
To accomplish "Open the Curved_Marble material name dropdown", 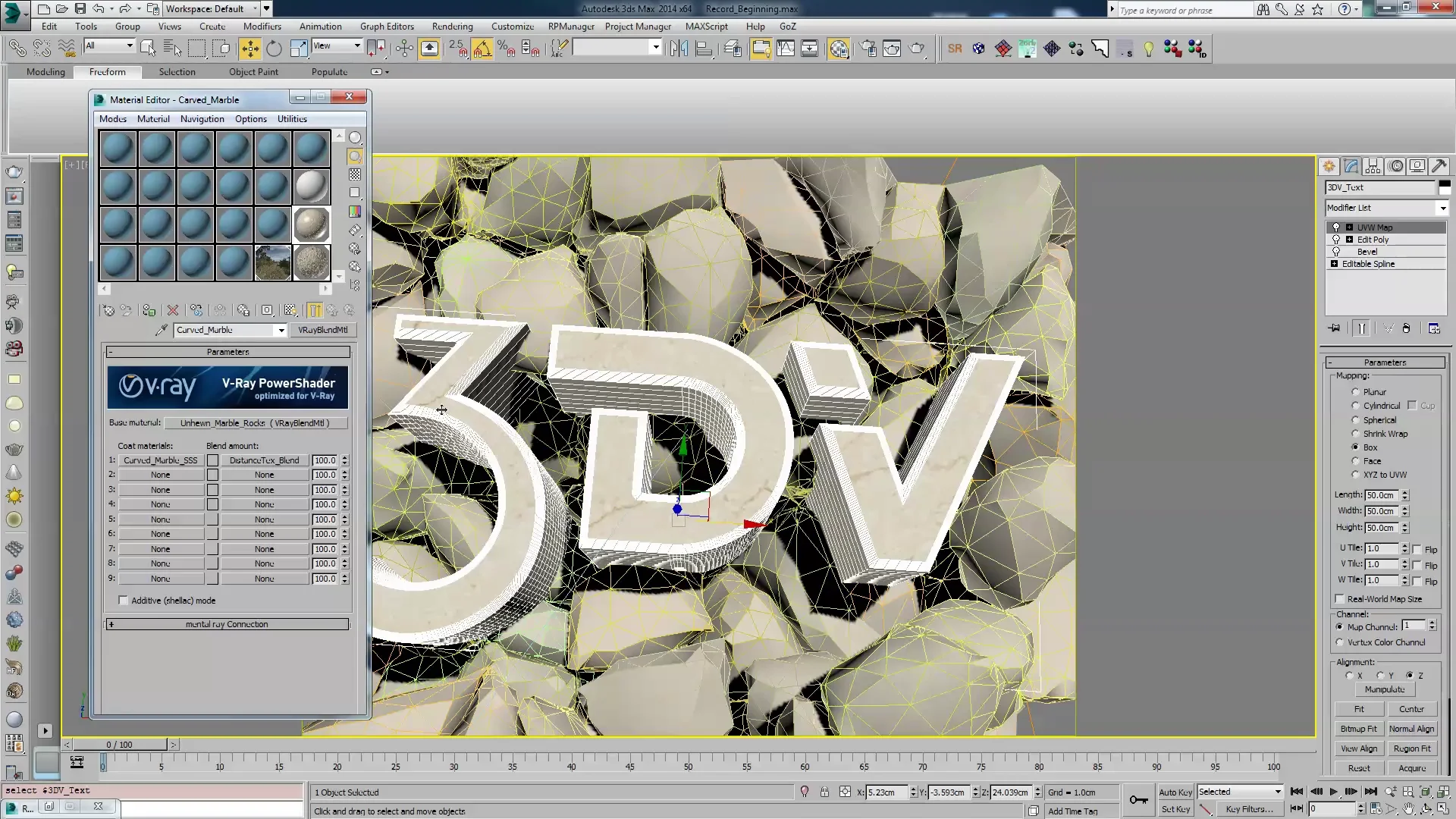I will [x=281, y=330].
